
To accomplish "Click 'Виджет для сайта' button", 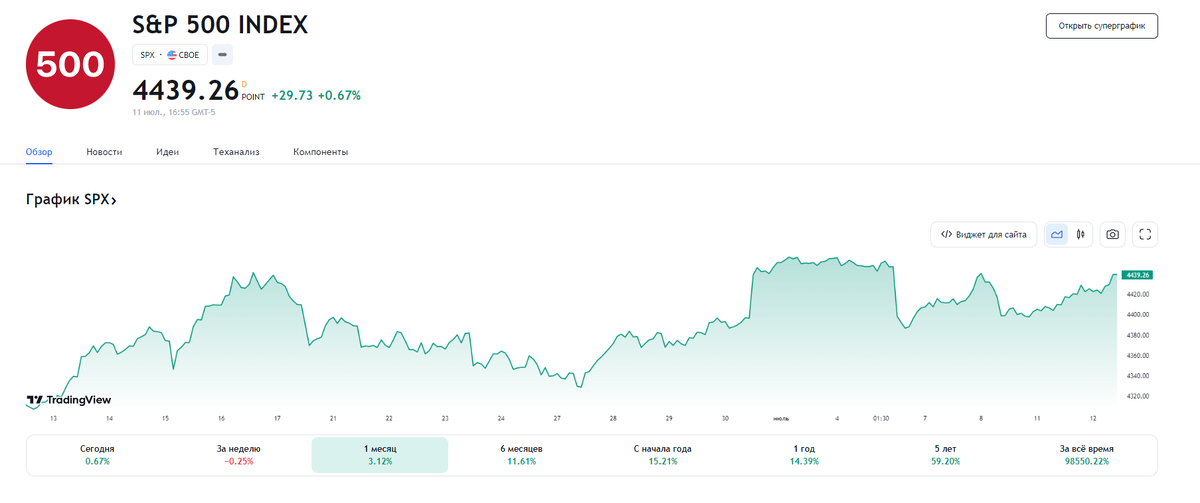I will [983, 235].
